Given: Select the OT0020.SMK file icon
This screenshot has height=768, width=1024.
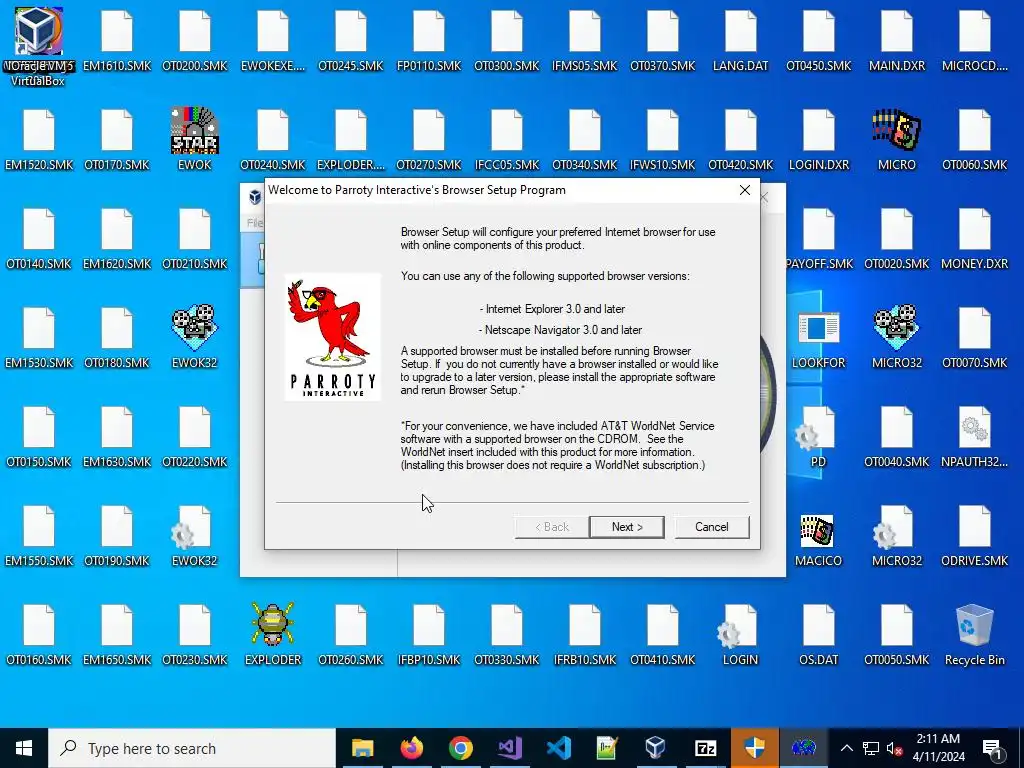Looking at the screenshot, I should tap(897, 238).
